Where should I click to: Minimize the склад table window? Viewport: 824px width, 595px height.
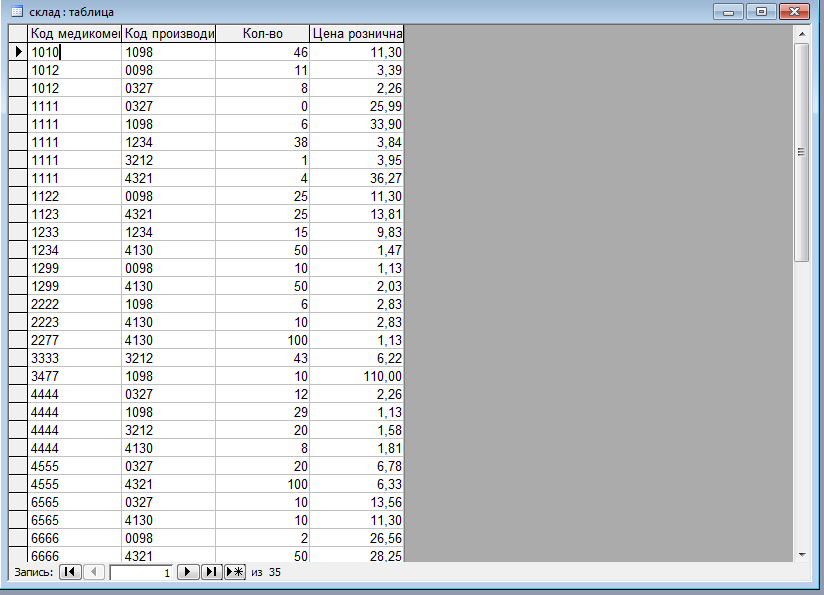[x=728, y=12]
